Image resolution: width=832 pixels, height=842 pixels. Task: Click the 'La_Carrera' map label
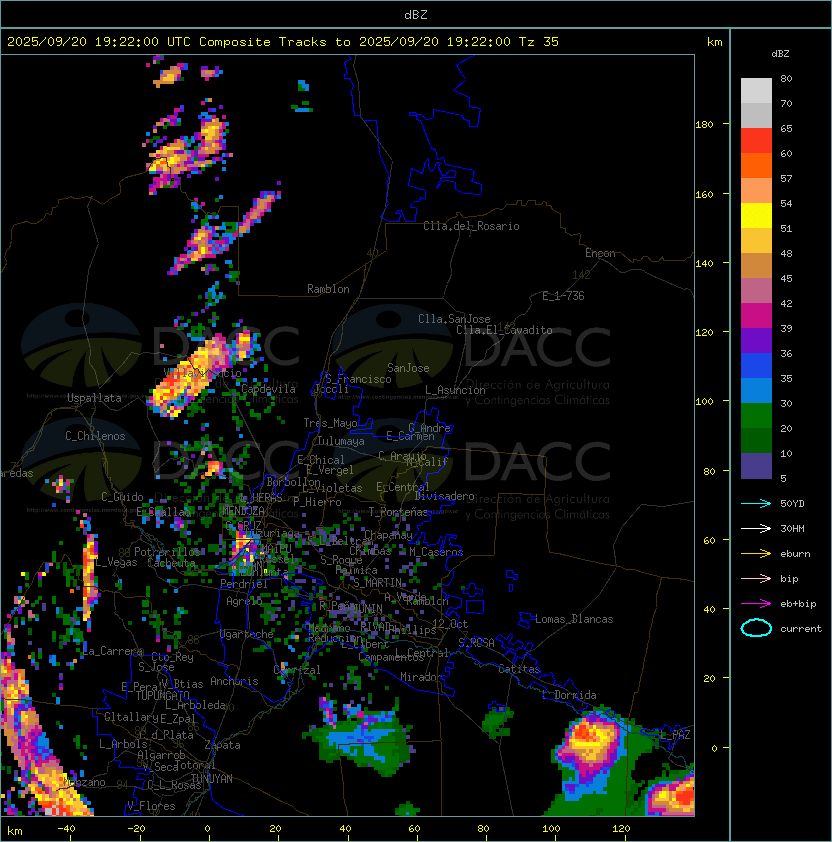point(113,651)
